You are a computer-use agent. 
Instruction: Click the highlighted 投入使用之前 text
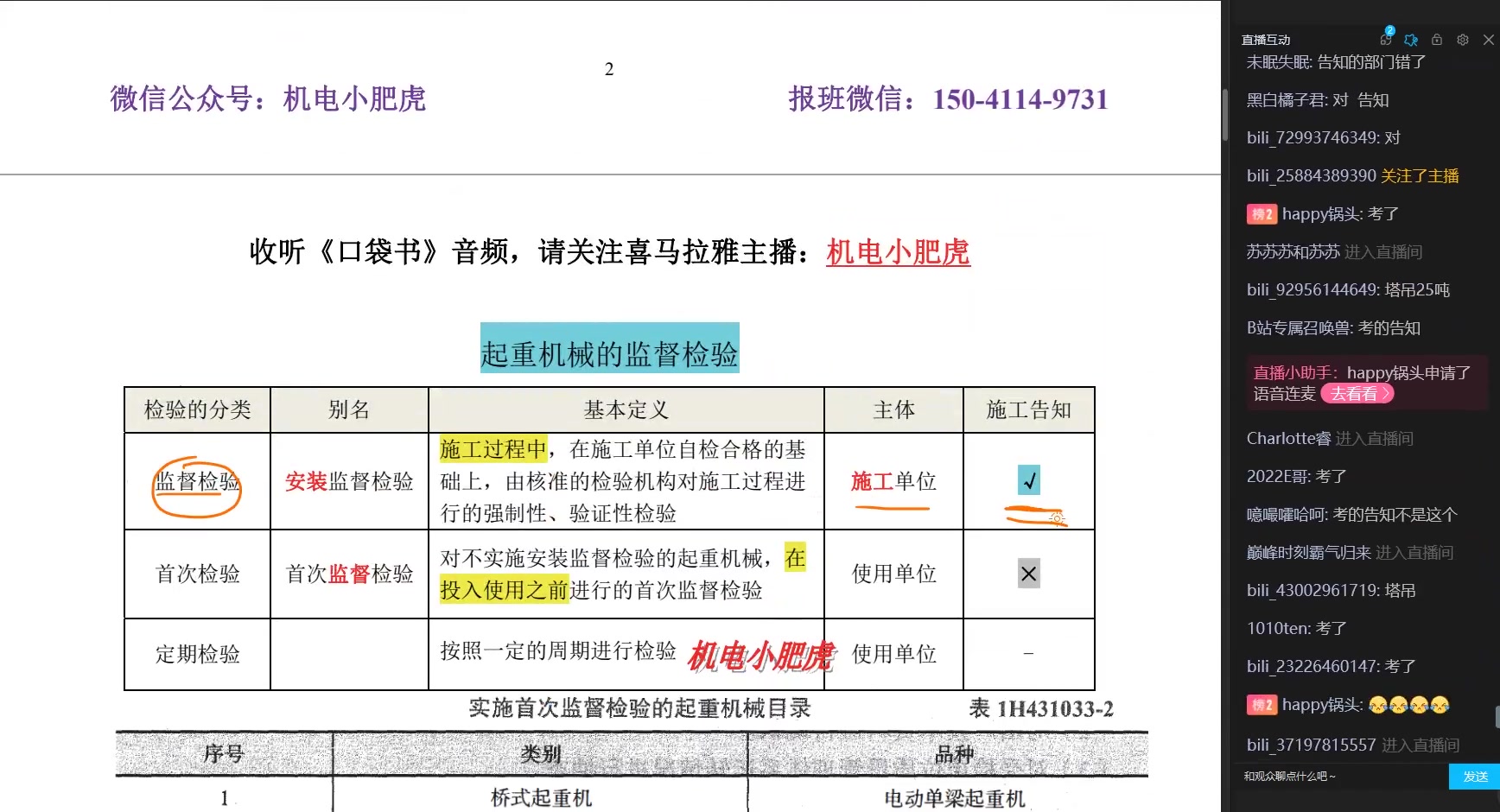(x=504, y=590)
